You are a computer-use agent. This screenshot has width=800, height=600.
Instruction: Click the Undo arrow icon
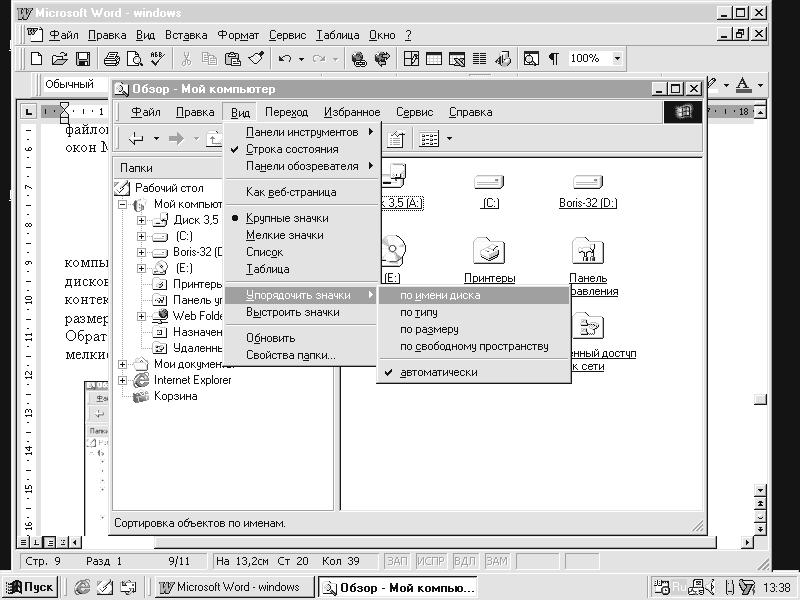coord(285,59)
